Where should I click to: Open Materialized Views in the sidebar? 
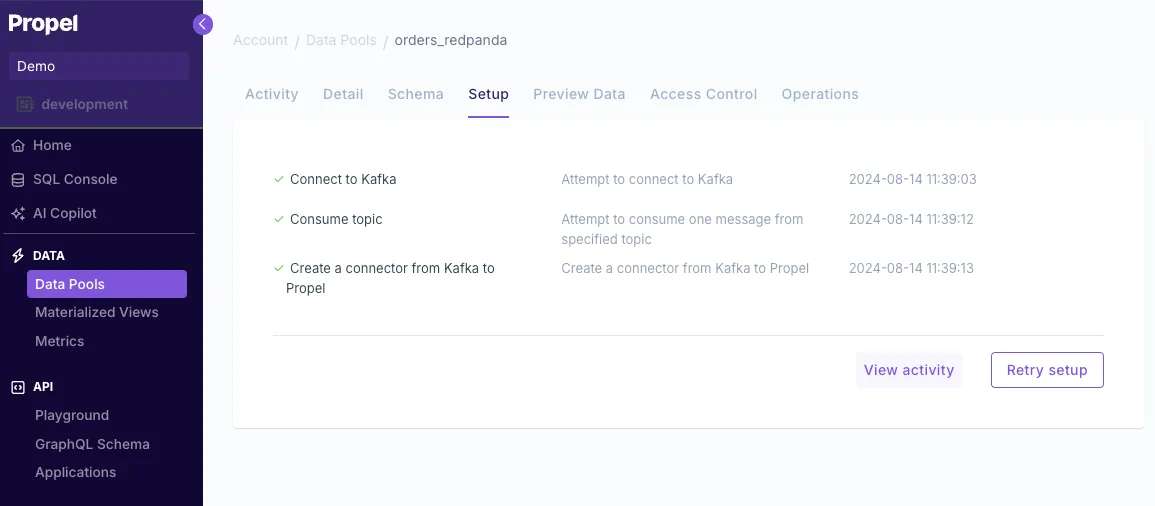pos(96,312)
